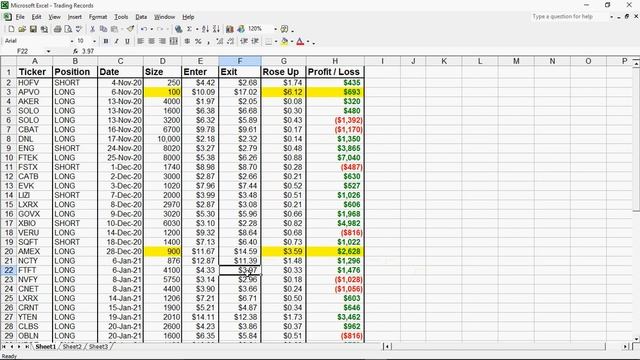The image size is (640, 360).
Task: Copy the selected cell
Action: (x=103, y=29)
